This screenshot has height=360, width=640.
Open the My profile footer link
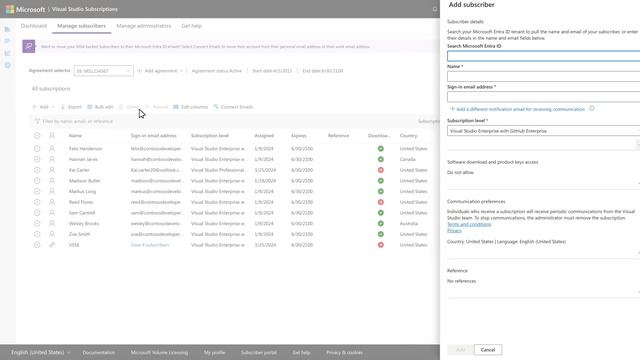pyautogui.click(x=214, y=353)
